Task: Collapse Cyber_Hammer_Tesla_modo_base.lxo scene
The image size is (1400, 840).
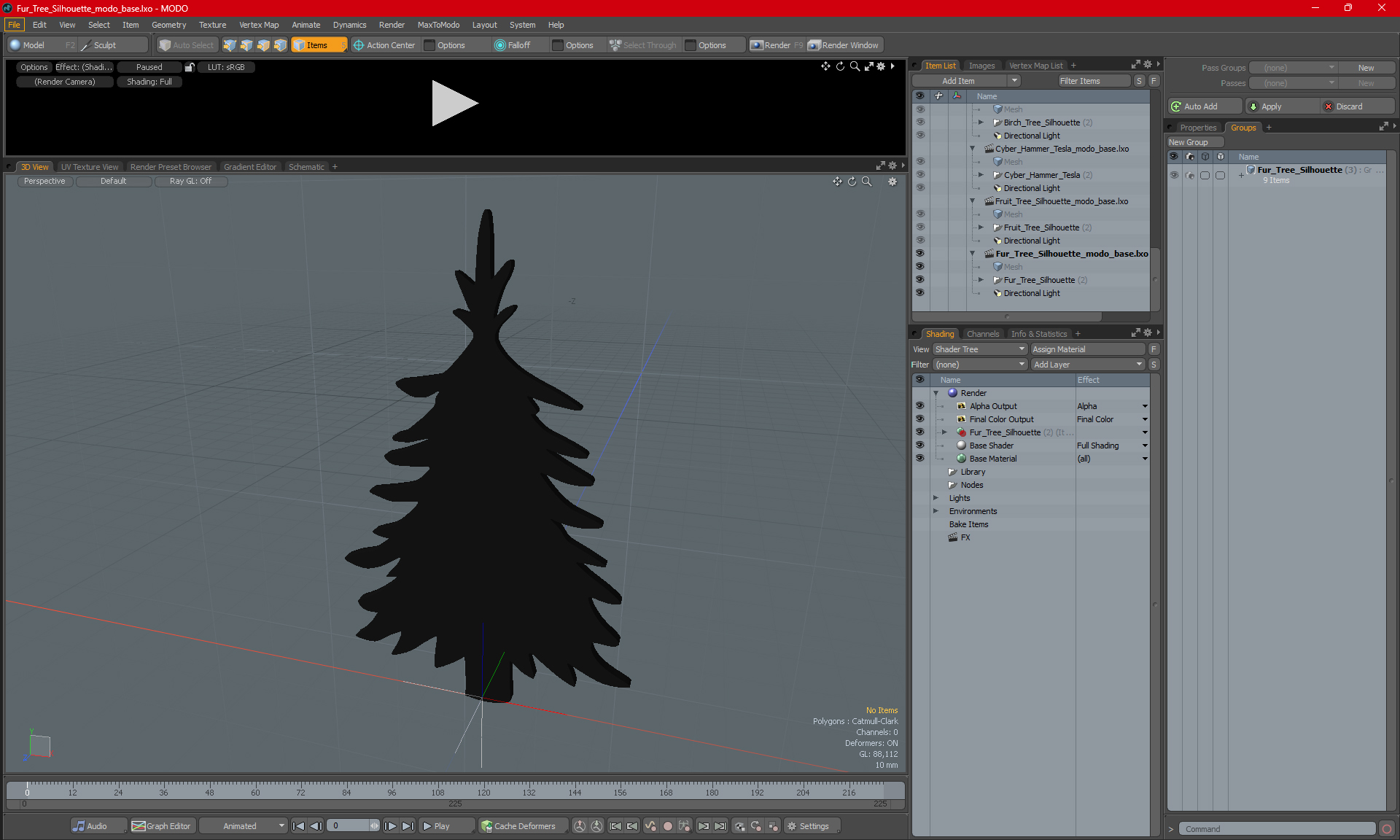Action: point(972,149)
